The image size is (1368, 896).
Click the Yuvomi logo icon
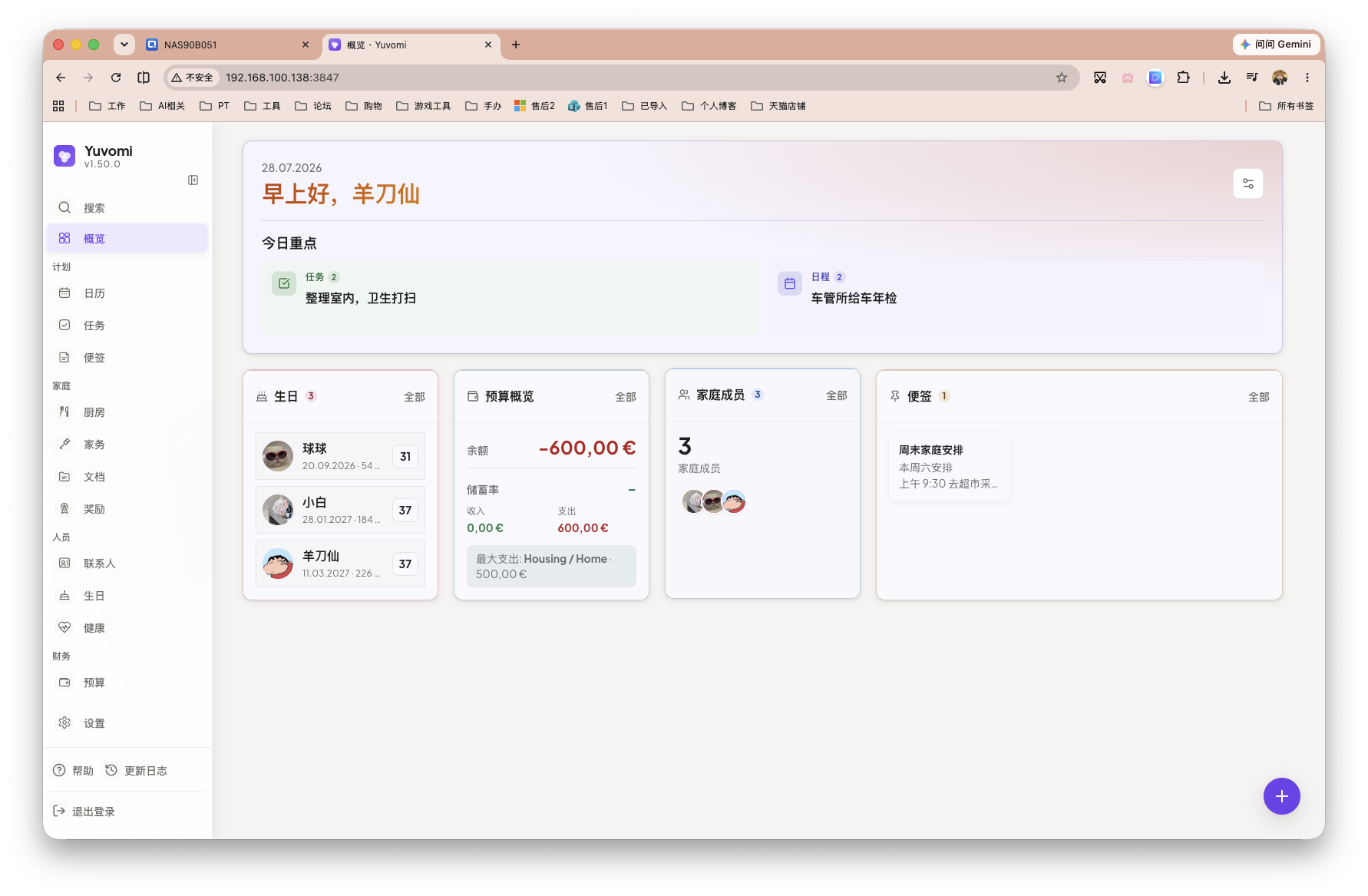[x=64, y=156]
